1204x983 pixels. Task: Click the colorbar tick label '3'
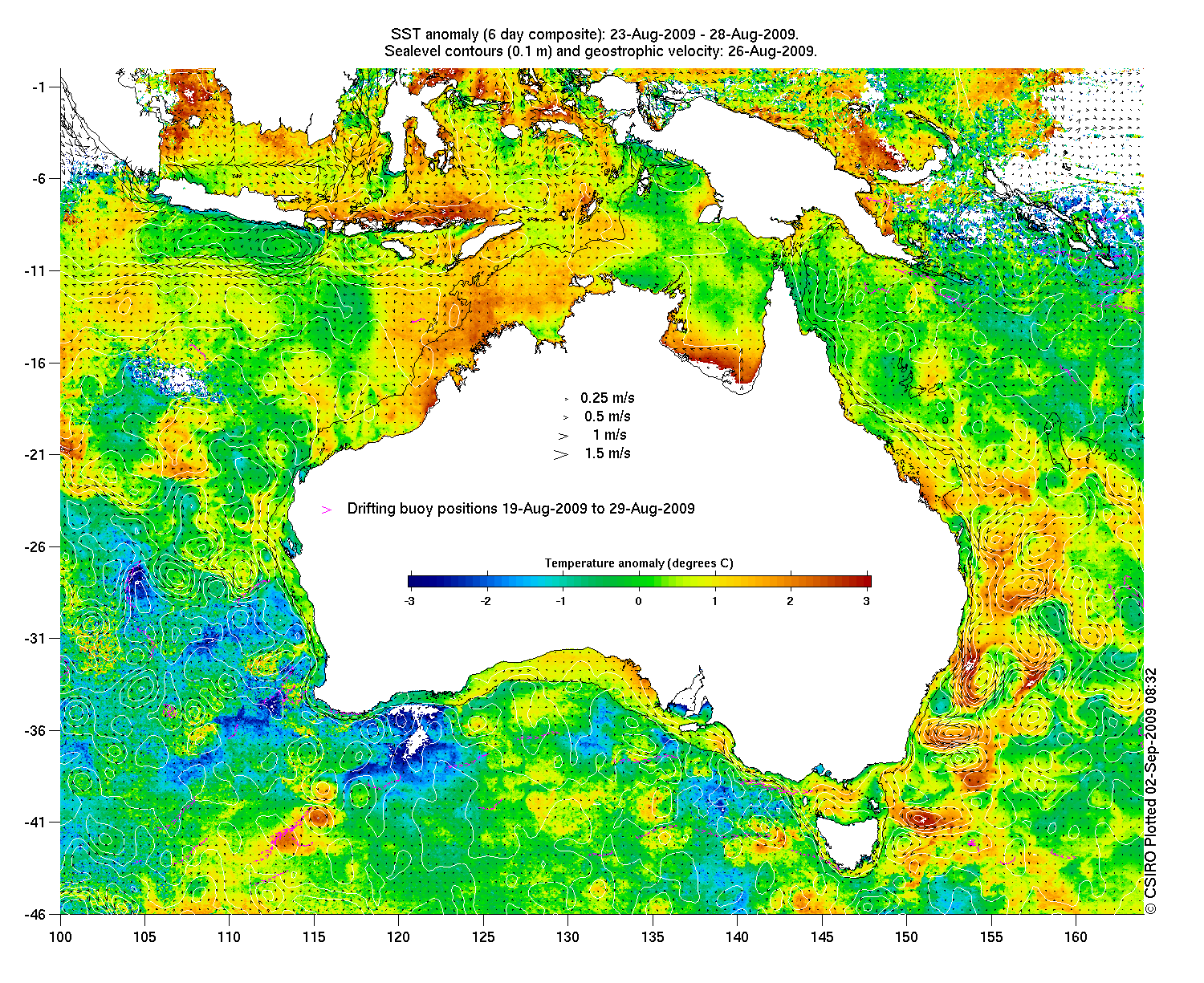click(867, 600)
